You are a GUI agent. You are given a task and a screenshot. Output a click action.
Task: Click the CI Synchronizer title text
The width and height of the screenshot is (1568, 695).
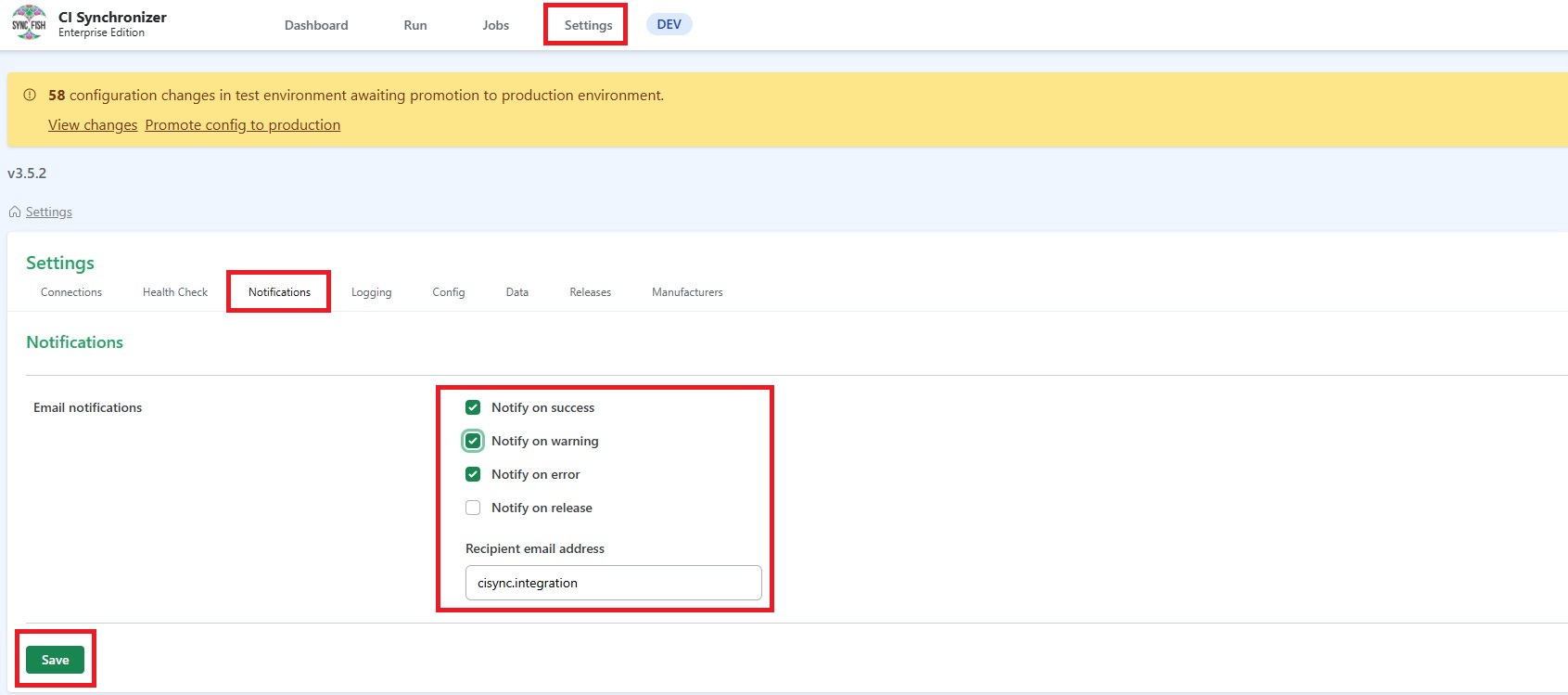pyautogui.click(x=112, y=17)
